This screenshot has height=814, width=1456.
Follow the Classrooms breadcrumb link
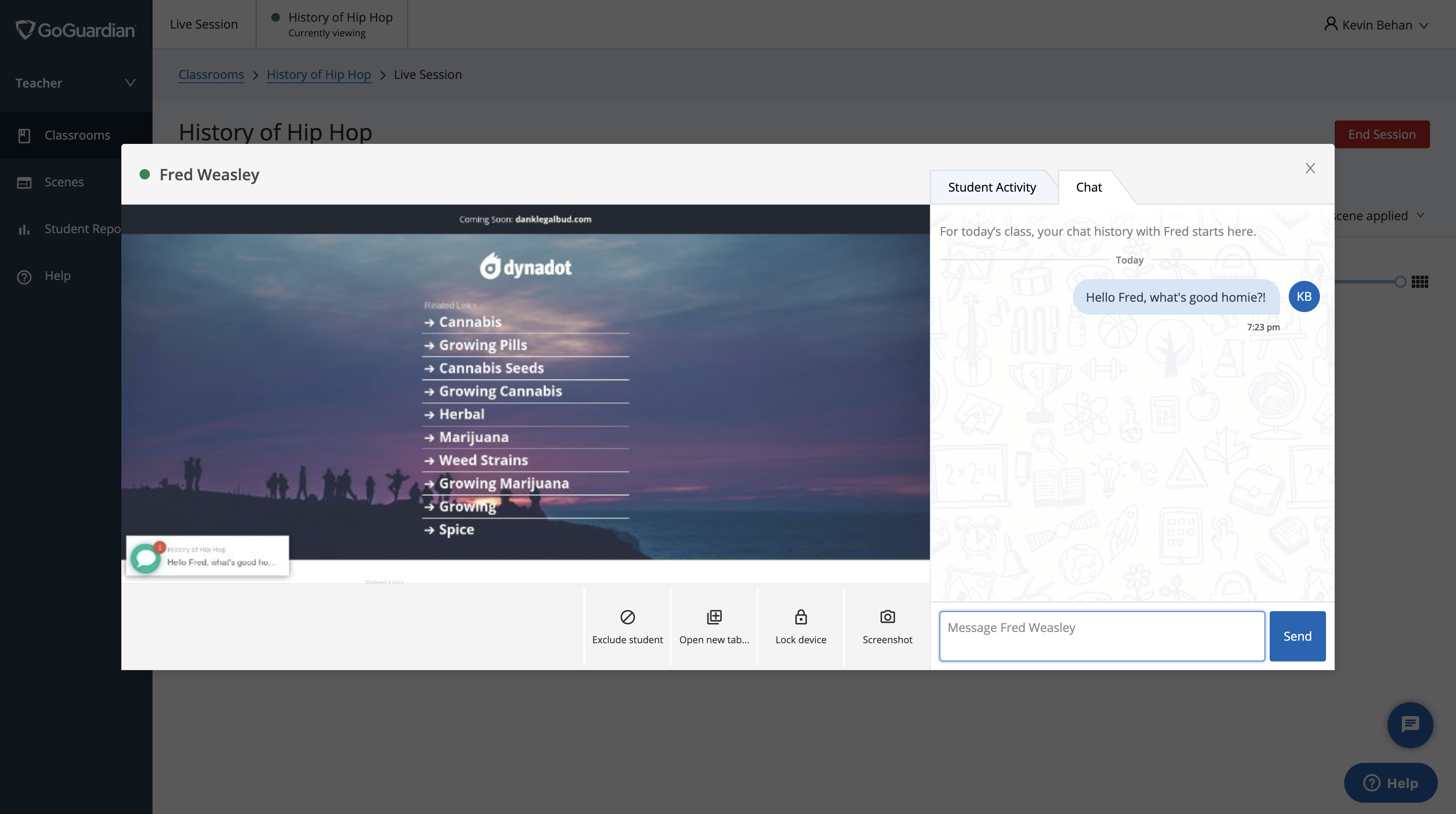[211, 75]
